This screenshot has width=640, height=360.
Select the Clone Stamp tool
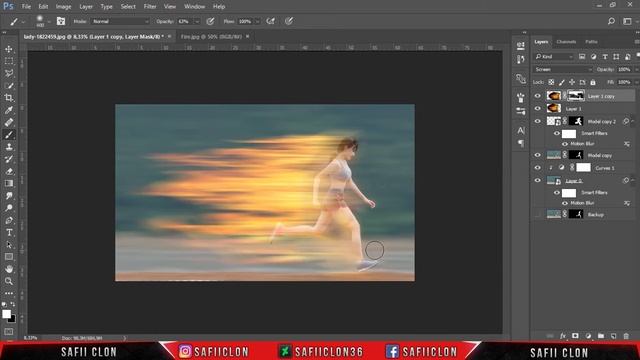point(9,147)
